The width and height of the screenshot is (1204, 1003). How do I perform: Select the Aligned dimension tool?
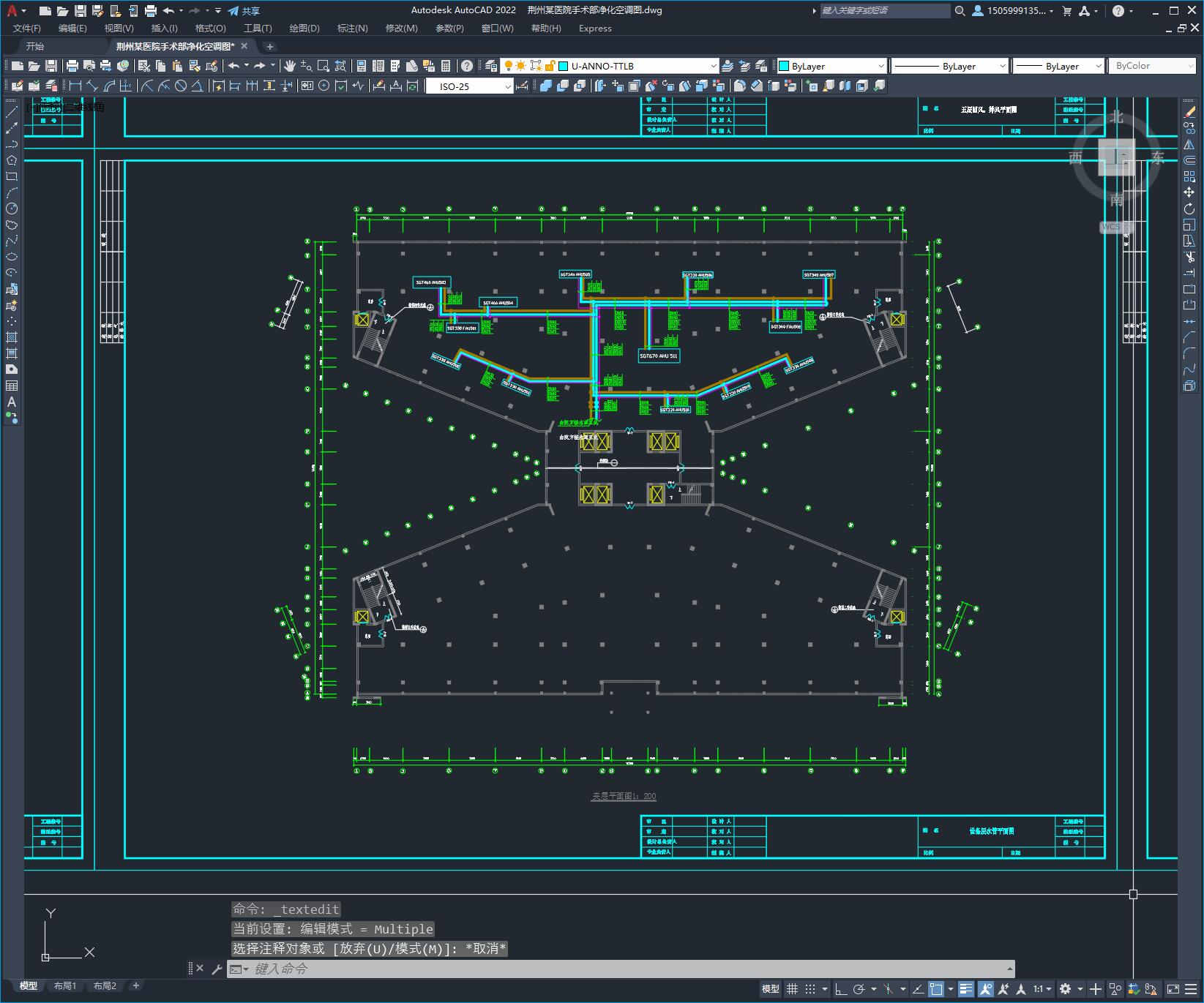[92, 86]
